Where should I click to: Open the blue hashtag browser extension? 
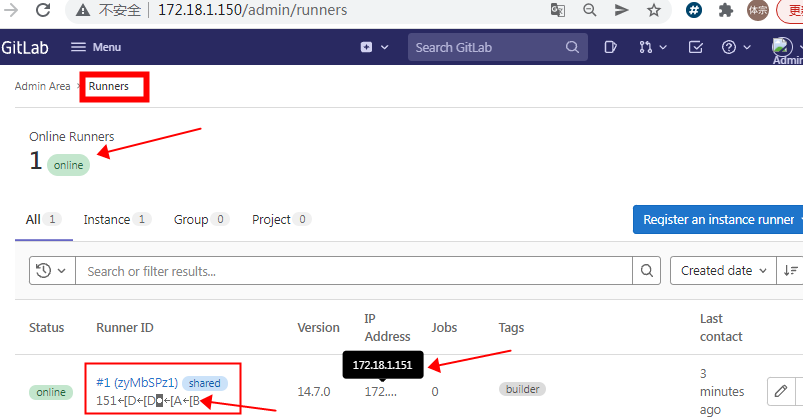pyautogui.click(x=694, y=10)
